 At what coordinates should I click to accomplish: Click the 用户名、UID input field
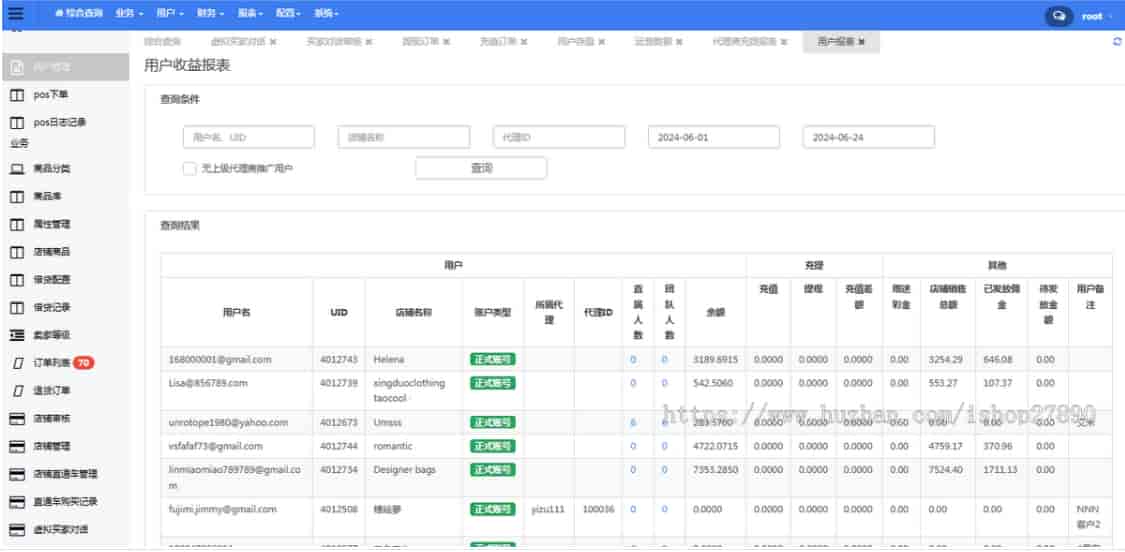[x=248, y=137]
